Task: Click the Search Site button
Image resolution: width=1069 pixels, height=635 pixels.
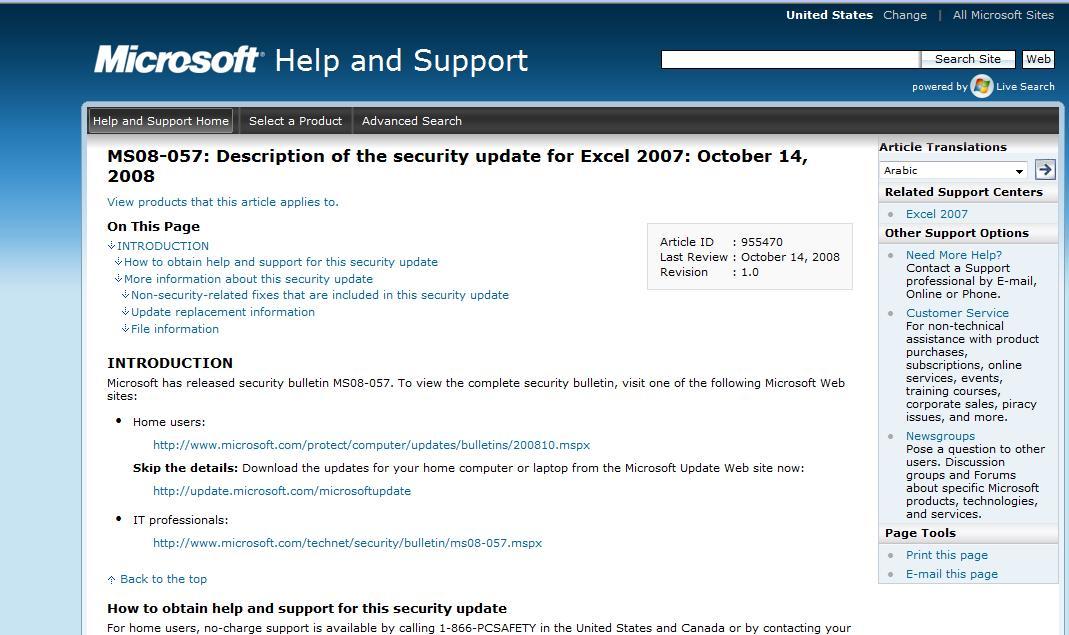Action: pyautogui.click(x=966, y=58)
